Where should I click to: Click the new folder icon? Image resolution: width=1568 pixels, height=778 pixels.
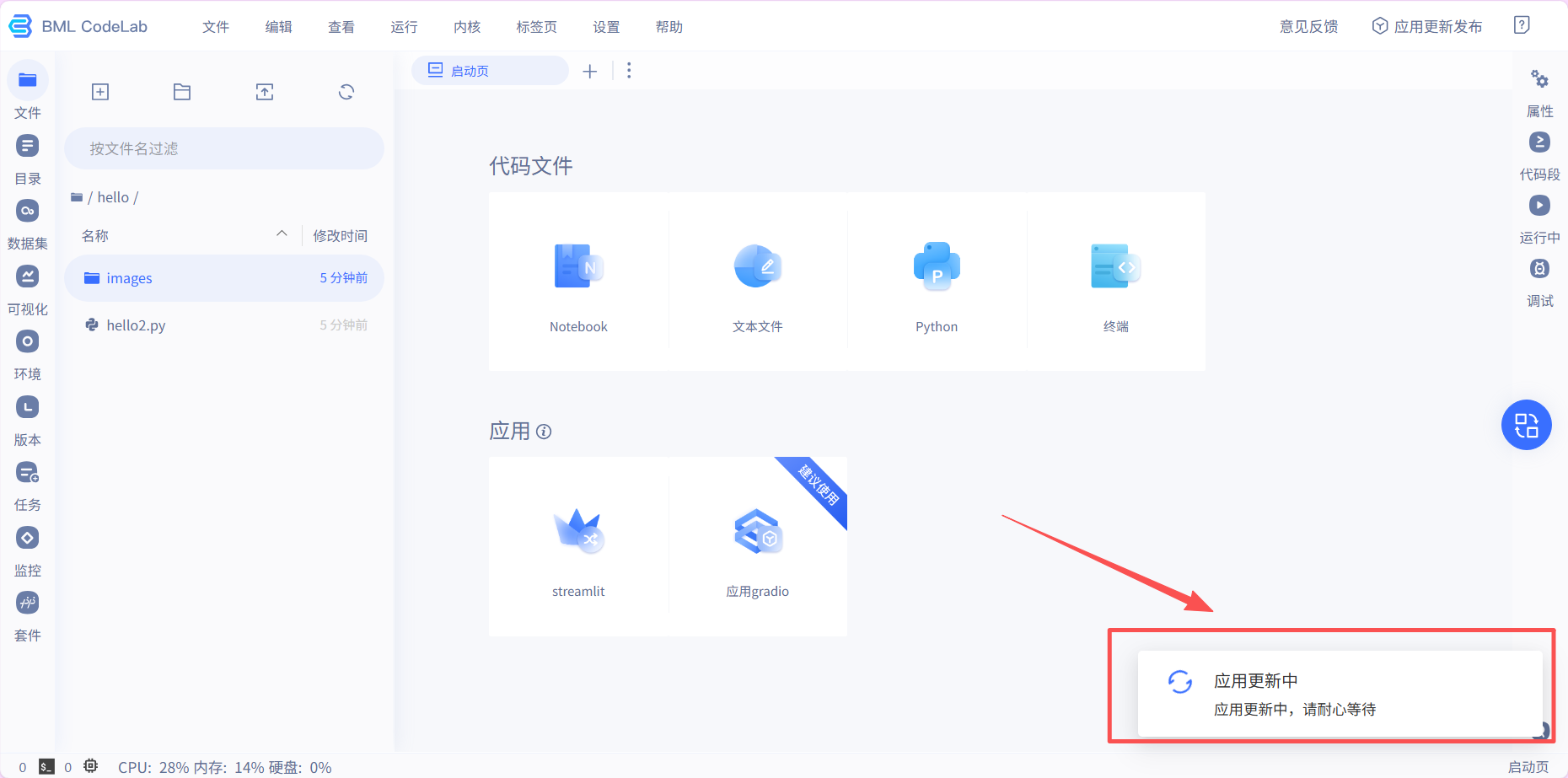pyautogui.click(x=182, y=92)
